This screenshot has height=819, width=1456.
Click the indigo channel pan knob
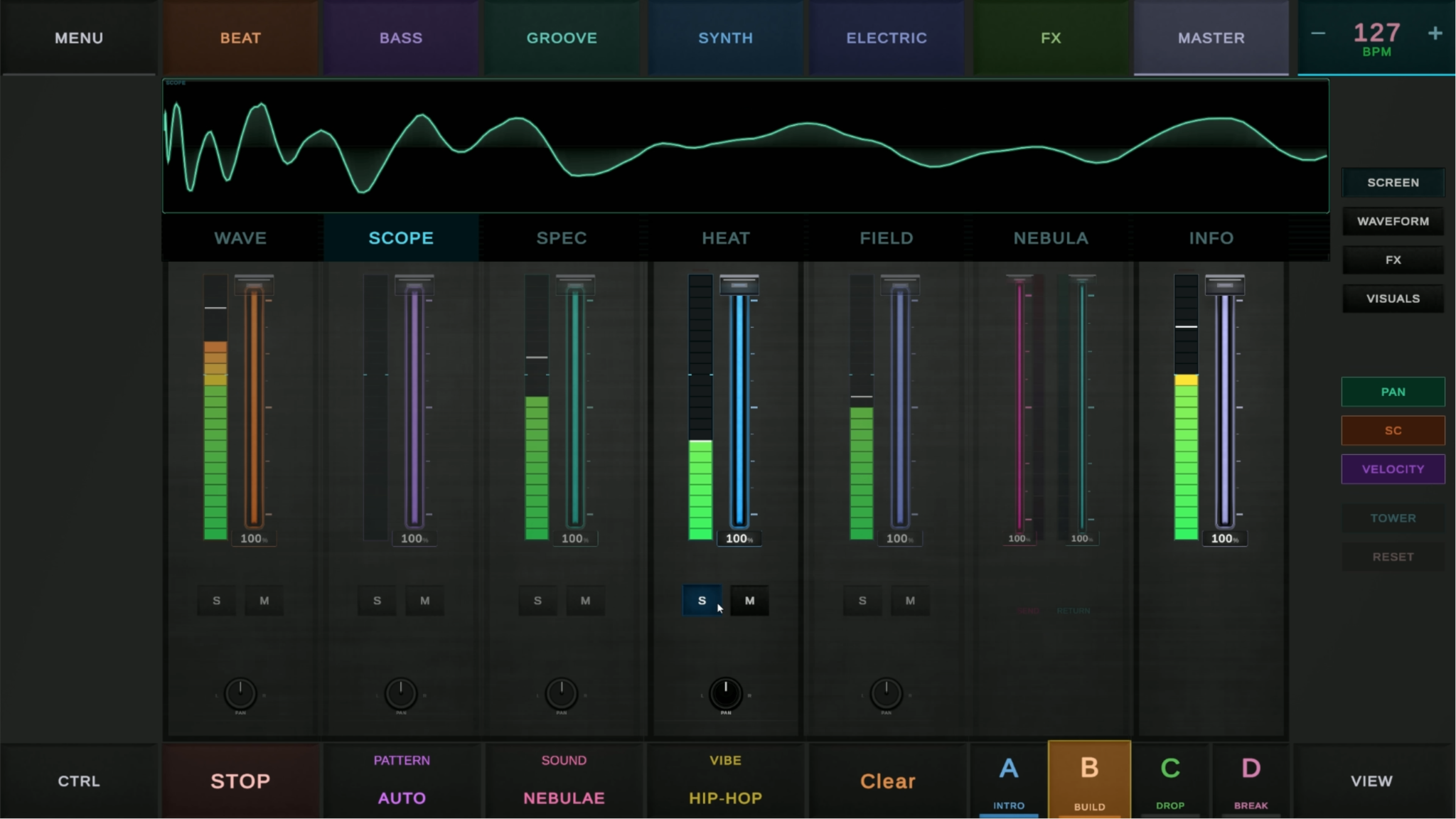[x=887, y=694]
